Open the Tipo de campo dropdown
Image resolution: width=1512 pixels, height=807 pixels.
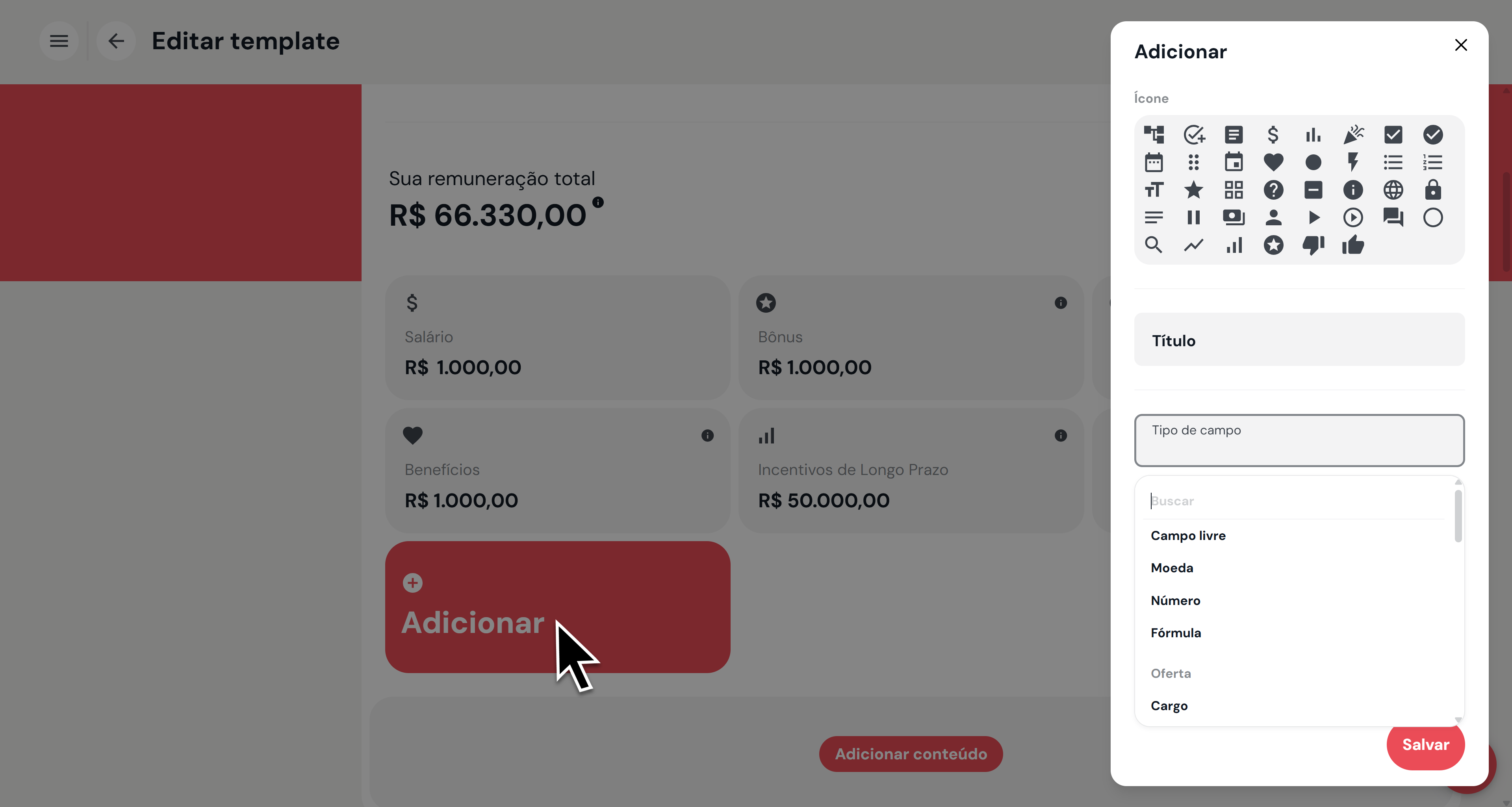1299,440
